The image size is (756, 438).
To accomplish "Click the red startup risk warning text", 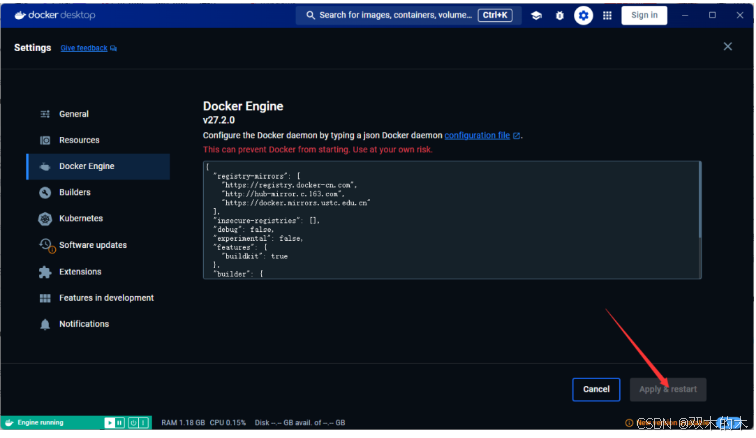I will [x=317, y=150].
